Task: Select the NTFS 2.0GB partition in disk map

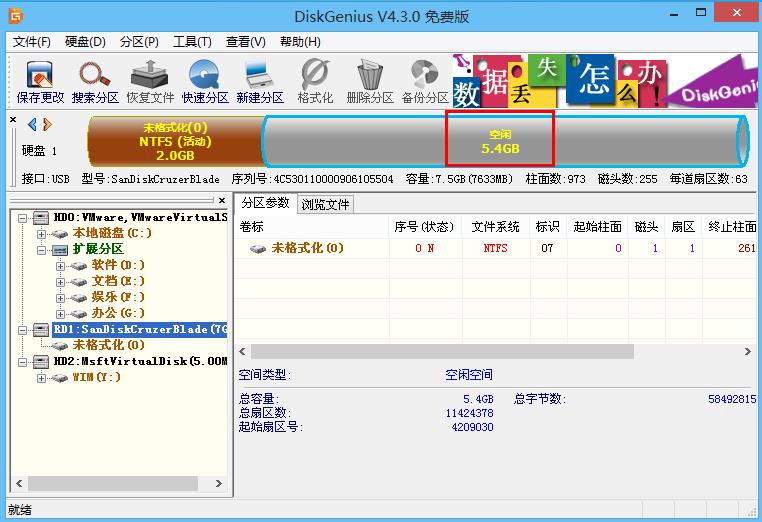Action: [x=175, y=141]
